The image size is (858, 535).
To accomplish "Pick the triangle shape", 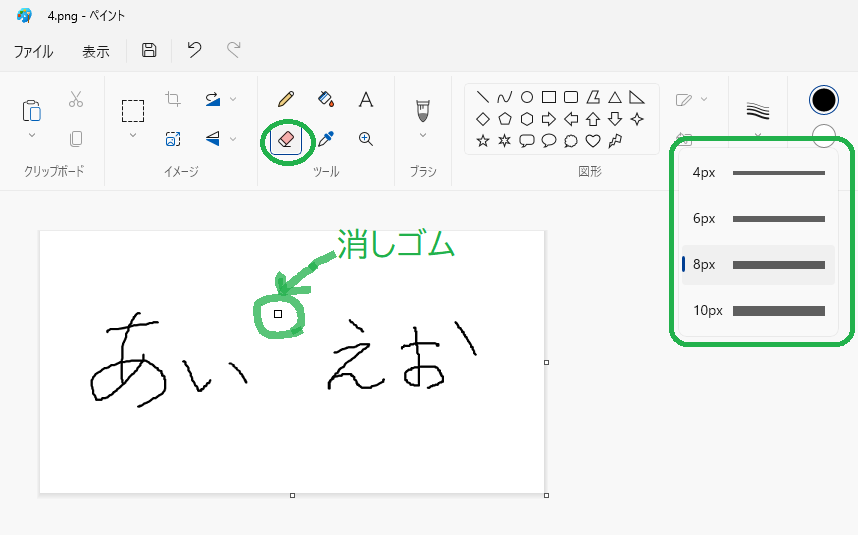I will (615, 97).
